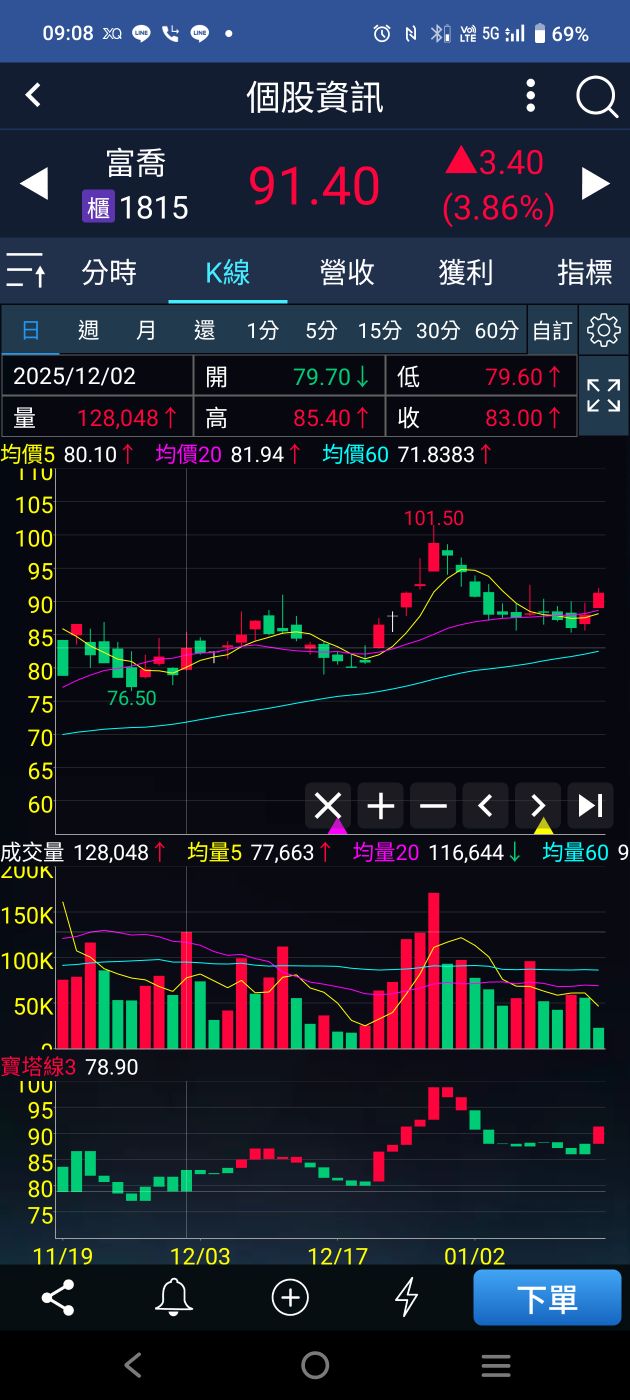Open the 指標 tab
The image size is (630, 1400).
coord(585,272)
